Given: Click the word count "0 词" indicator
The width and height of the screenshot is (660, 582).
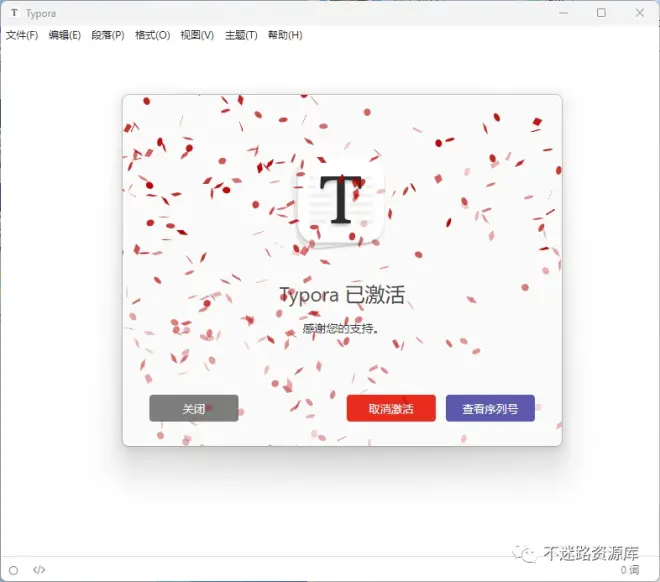Looking at the screenshot, I should pyautogui.click(x=629, y=570).
